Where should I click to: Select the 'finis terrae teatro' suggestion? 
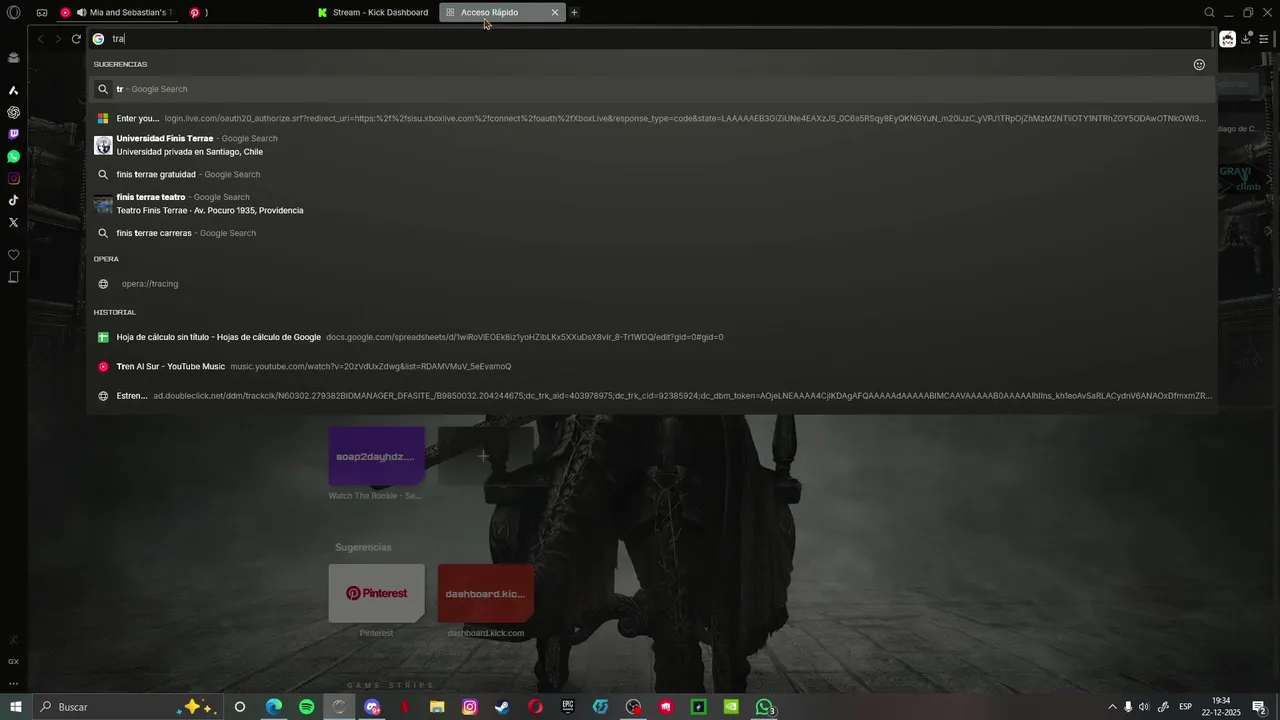pyautogui.click(x=652, y=204)
